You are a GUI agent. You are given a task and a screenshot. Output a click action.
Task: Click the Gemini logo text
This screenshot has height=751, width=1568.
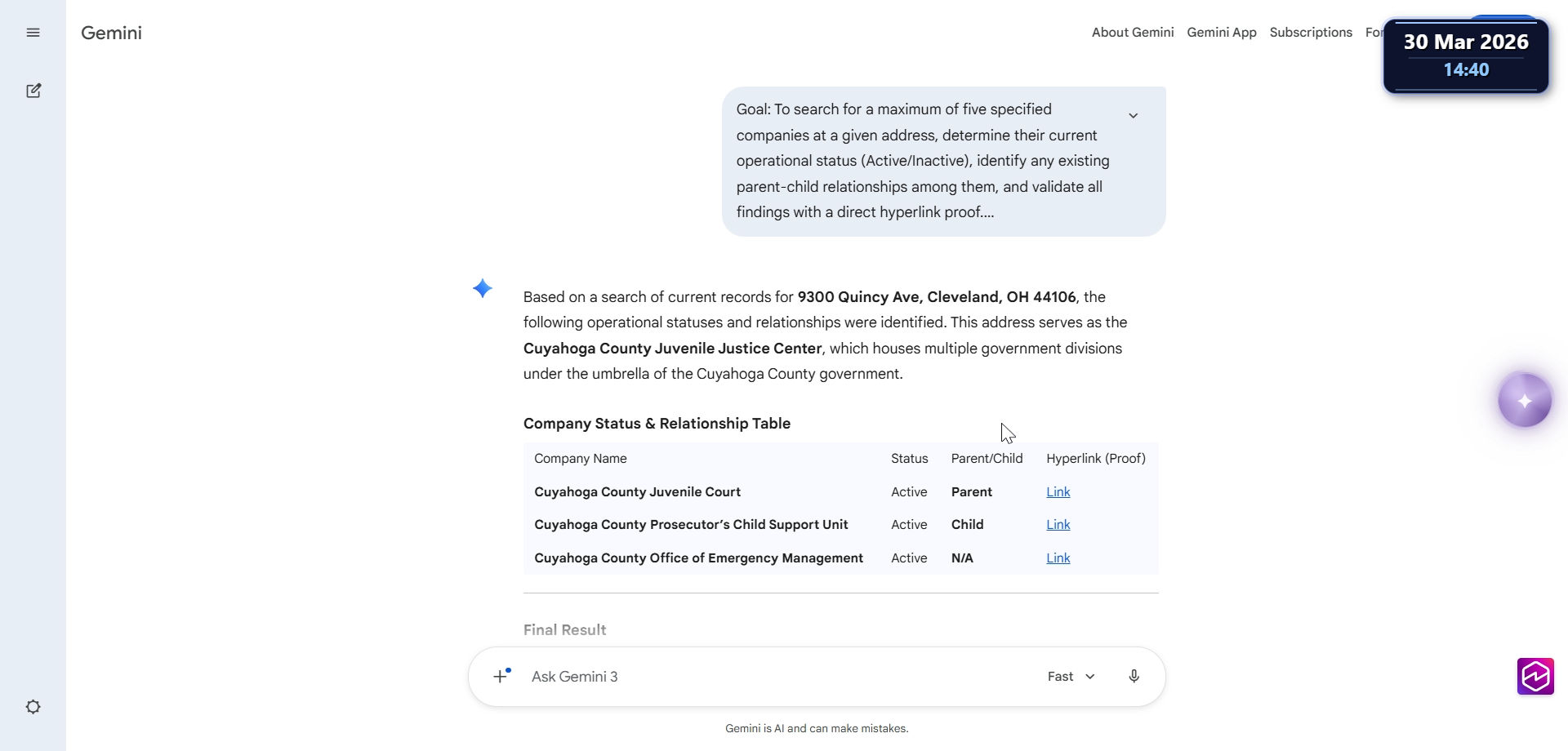111,33
